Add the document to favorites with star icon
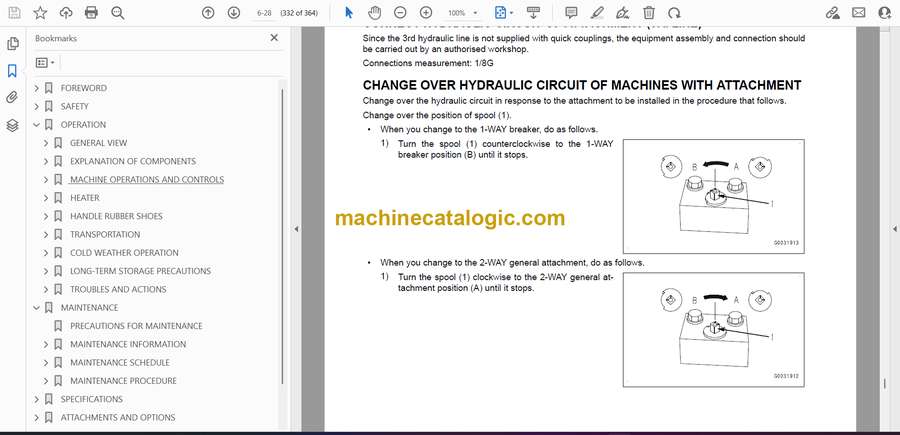Viewport: 900px width, 435px height. tap(40, 13)
